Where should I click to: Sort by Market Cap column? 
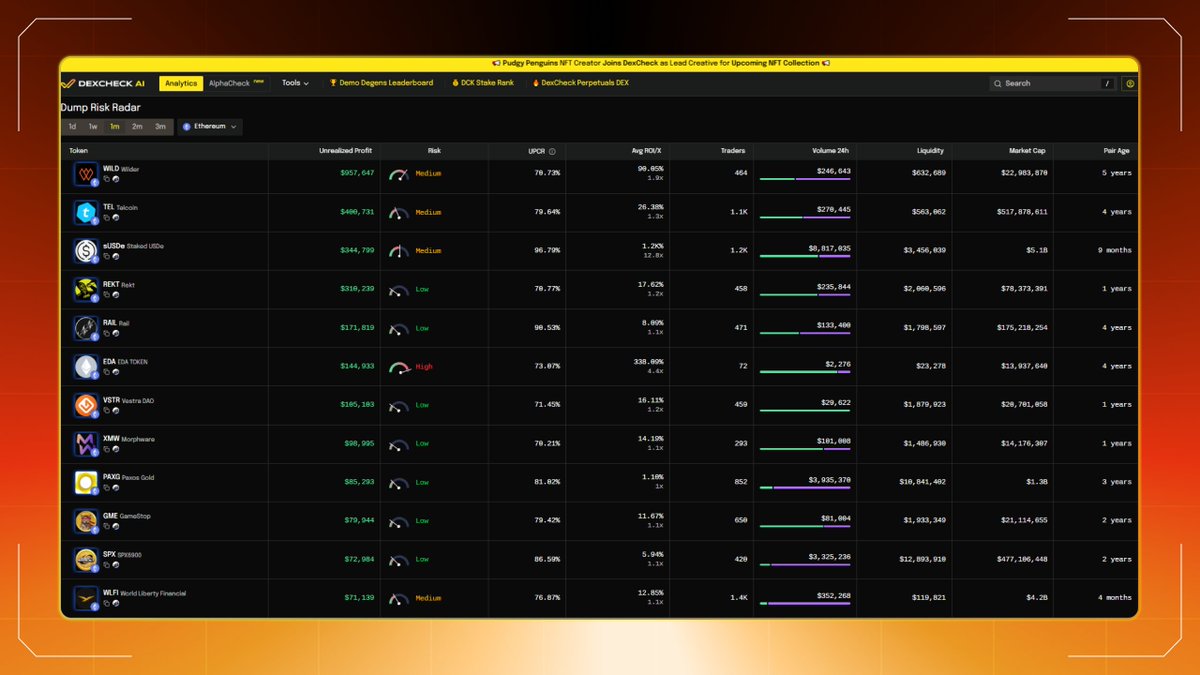click(1027, 151)
